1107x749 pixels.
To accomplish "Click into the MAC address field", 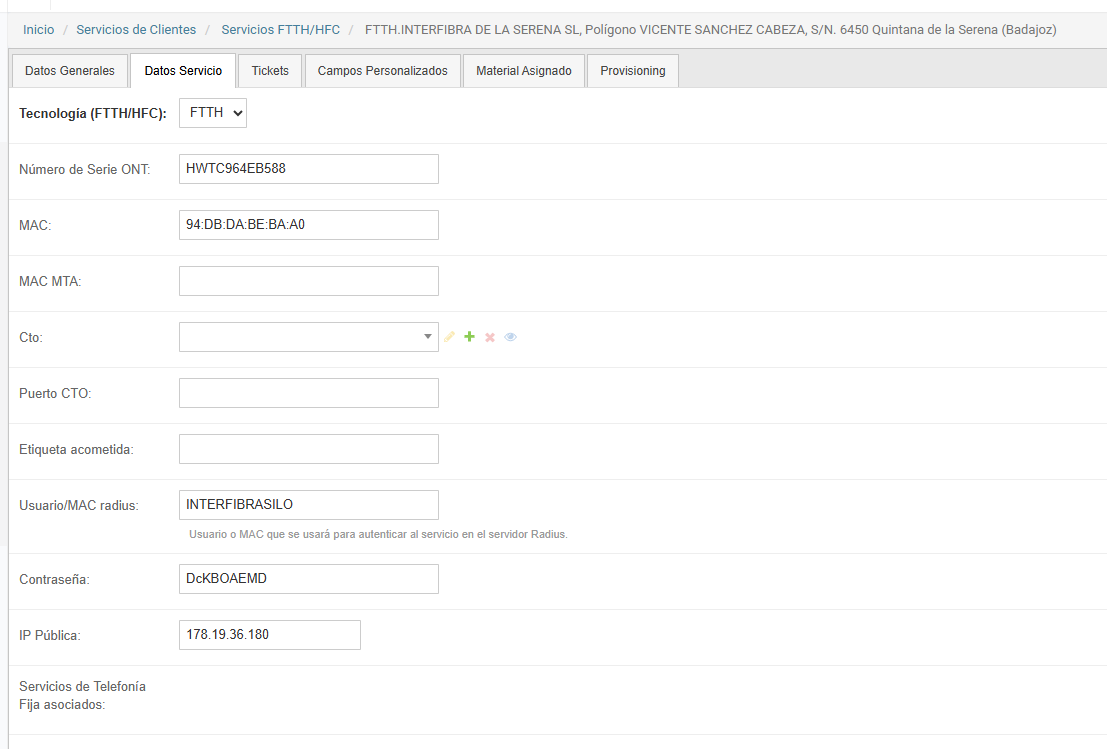I will pos(309,224).
